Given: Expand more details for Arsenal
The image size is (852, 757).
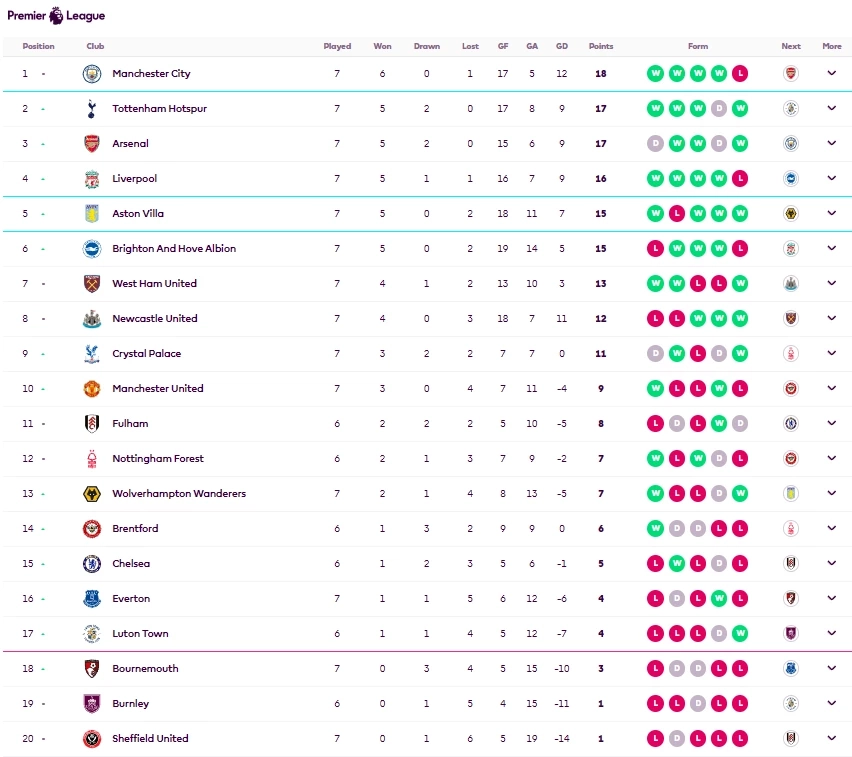Looking at the screenshot, I should coord(831,144).
